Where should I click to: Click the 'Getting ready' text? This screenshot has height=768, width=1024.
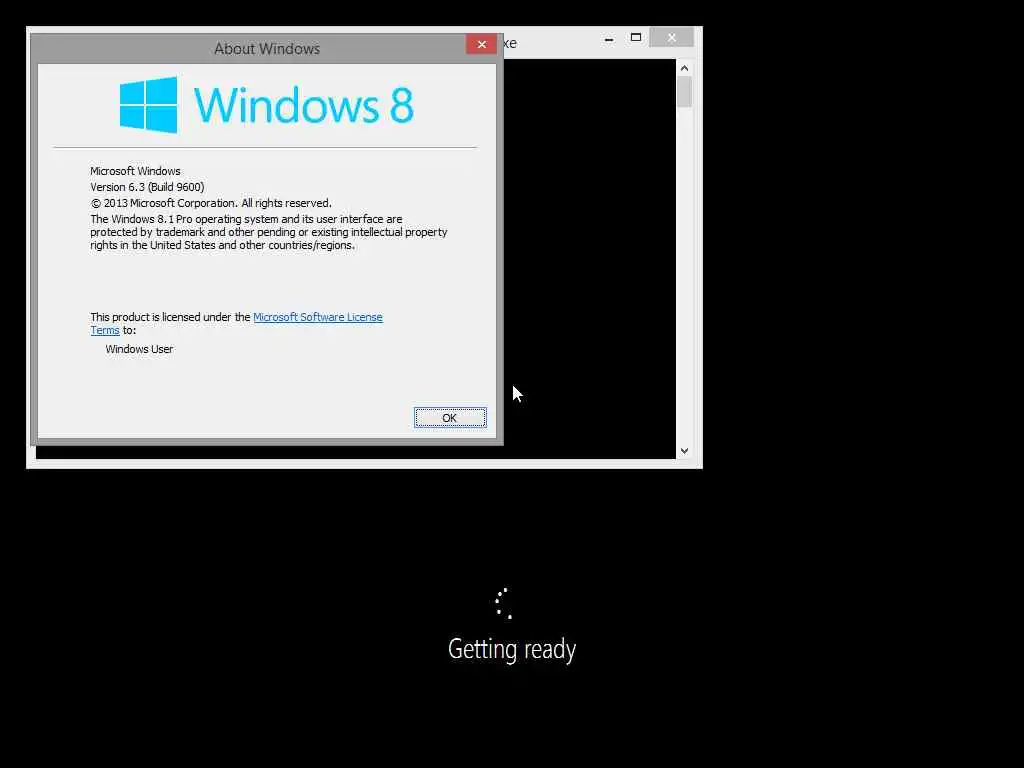[512, 650]
